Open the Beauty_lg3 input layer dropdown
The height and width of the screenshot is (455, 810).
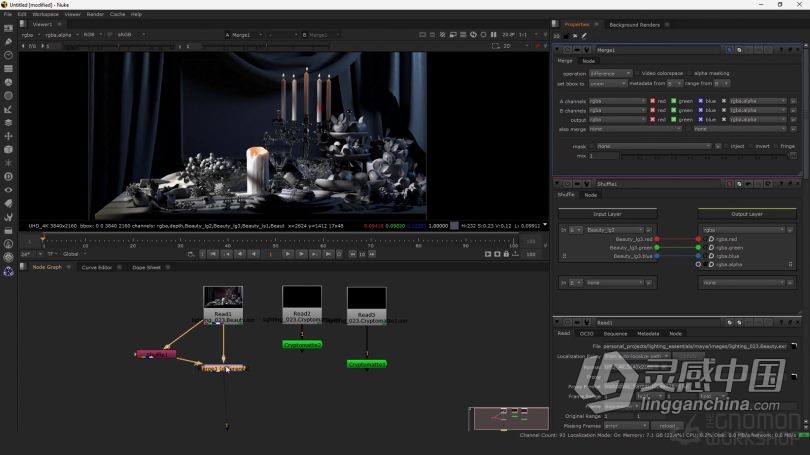[x=614, y=230]
